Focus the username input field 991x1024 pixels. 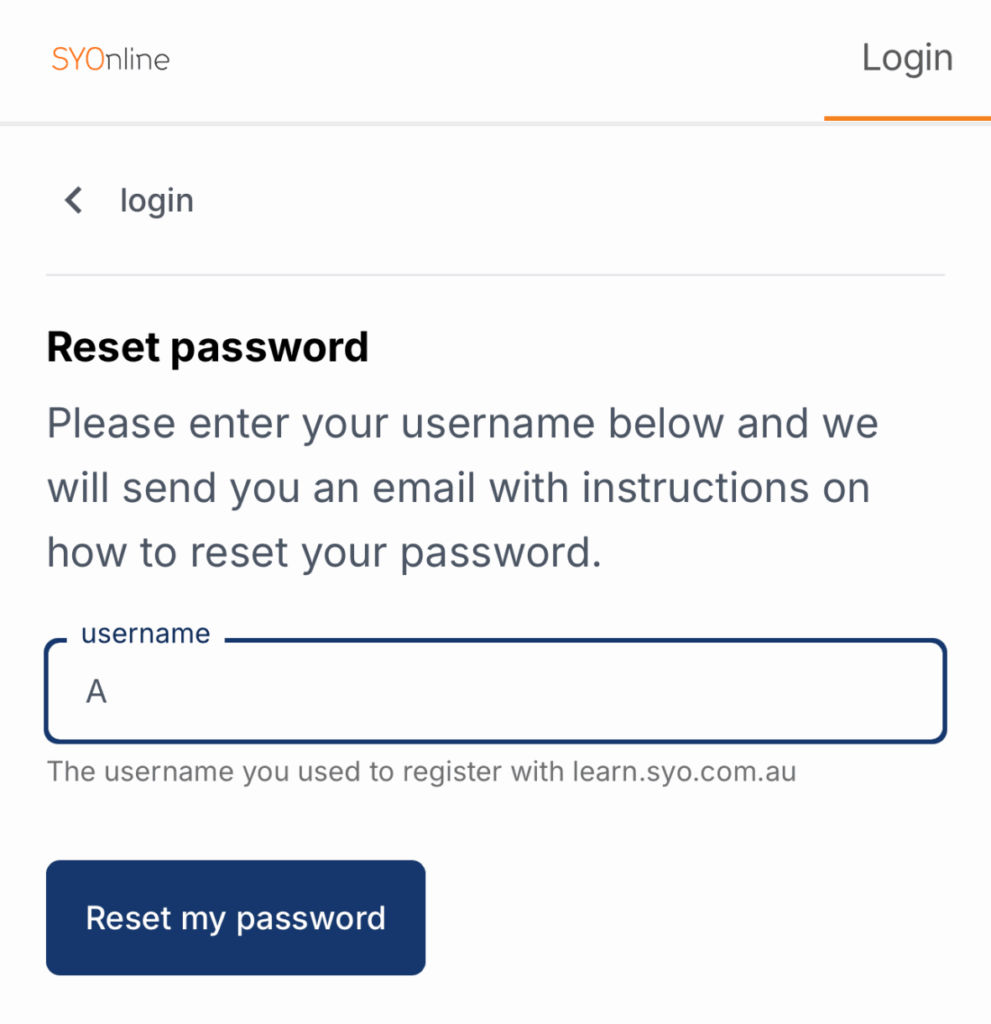coord(495,692)
